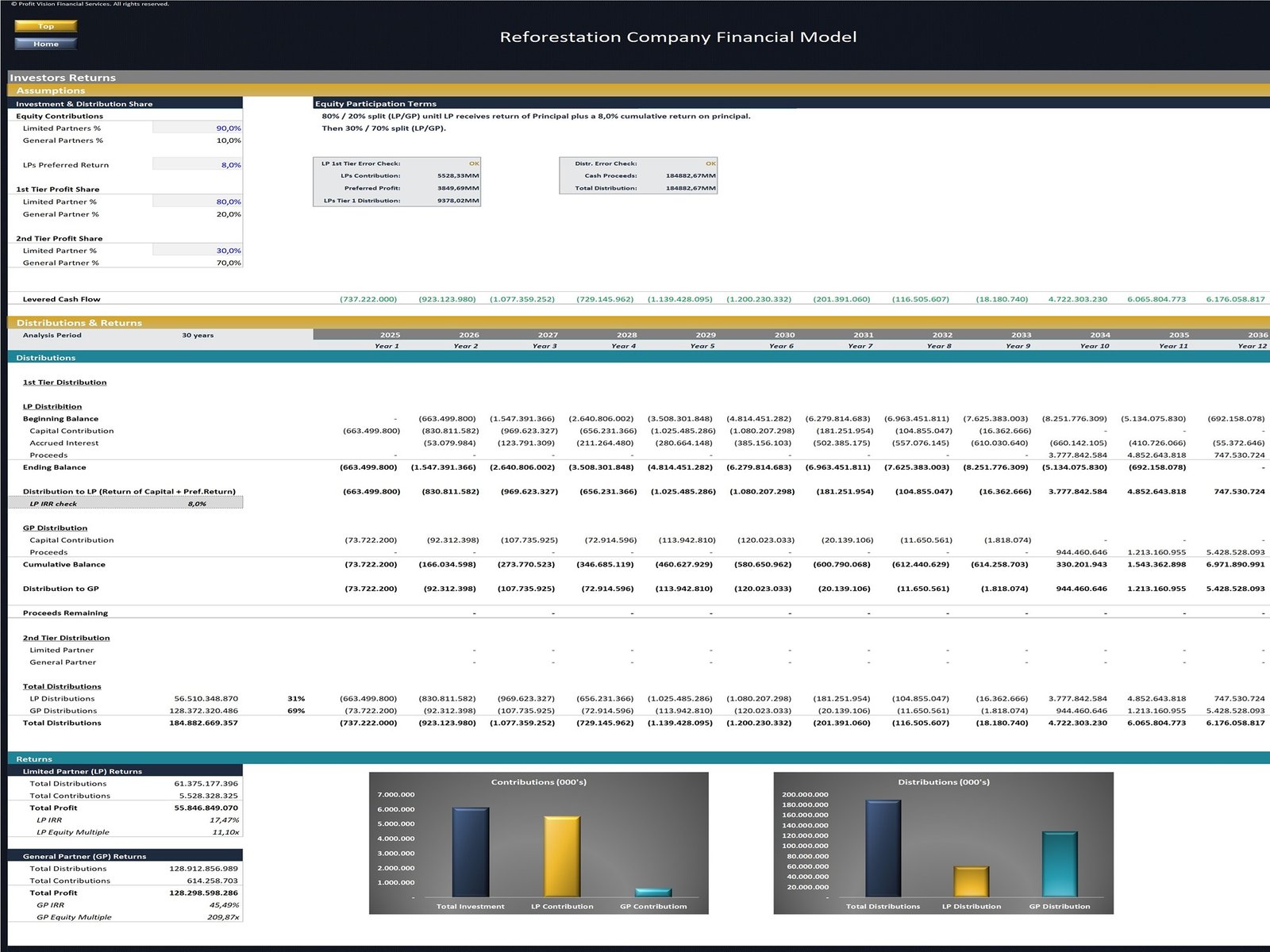This screenshot has width=1270, height=952.
Task: Click the Contributions (000's) chart title
Action: click(x=538, y=782)
